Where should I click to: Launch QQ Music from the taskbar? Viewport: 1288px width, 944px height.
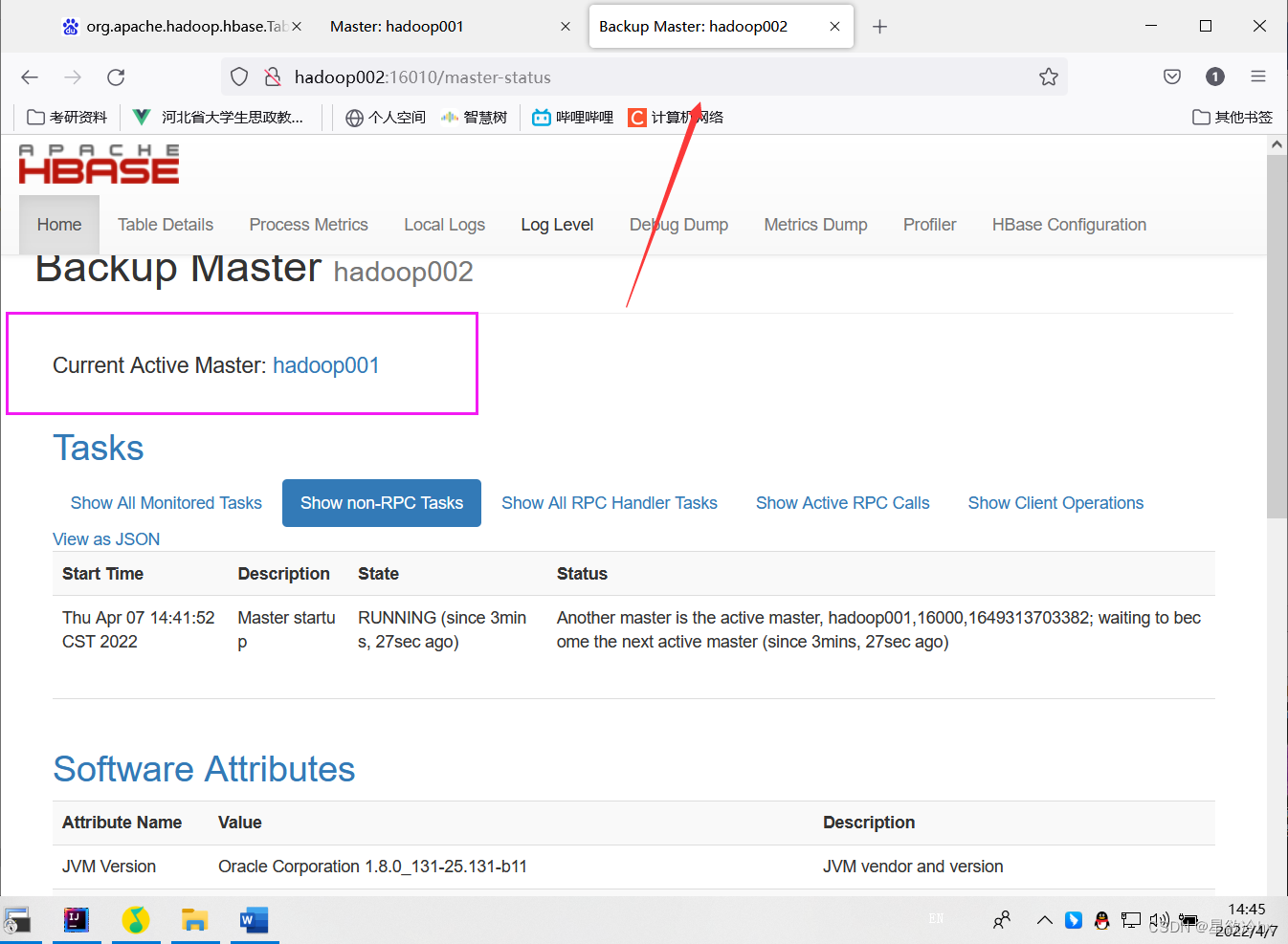[136, 920]
